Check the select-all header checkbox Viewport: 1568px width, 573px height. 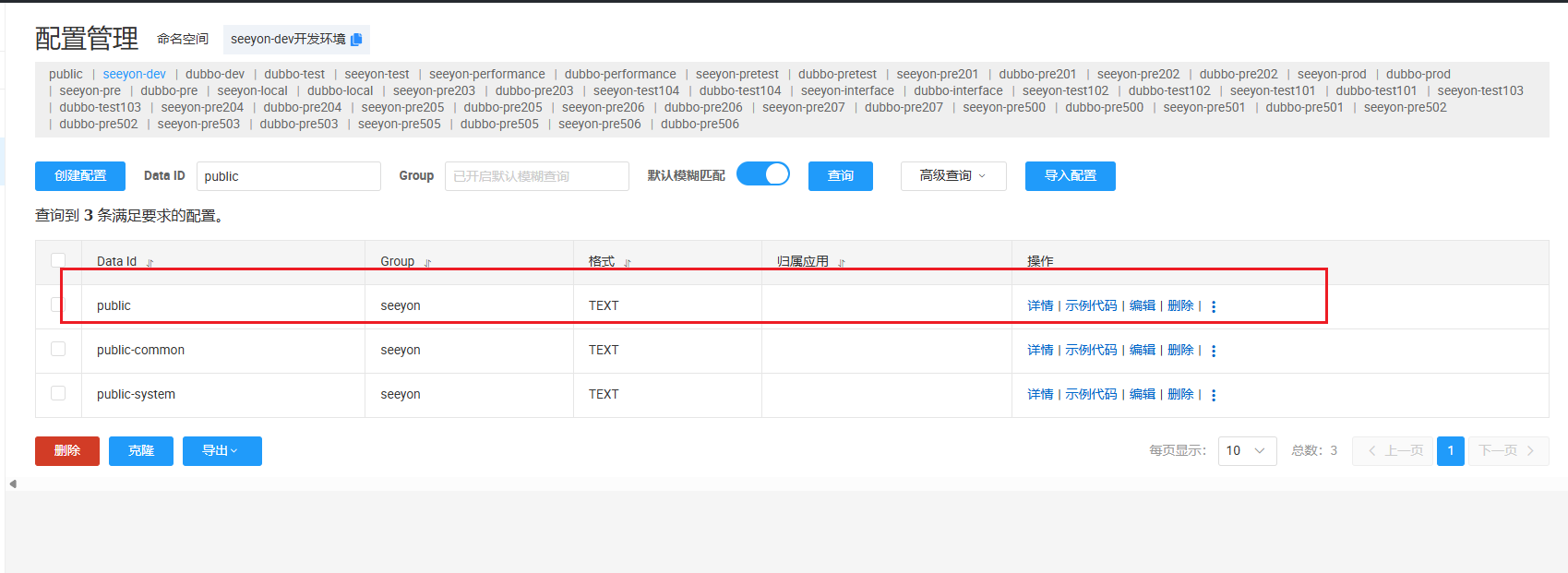(x=58, y=260)
